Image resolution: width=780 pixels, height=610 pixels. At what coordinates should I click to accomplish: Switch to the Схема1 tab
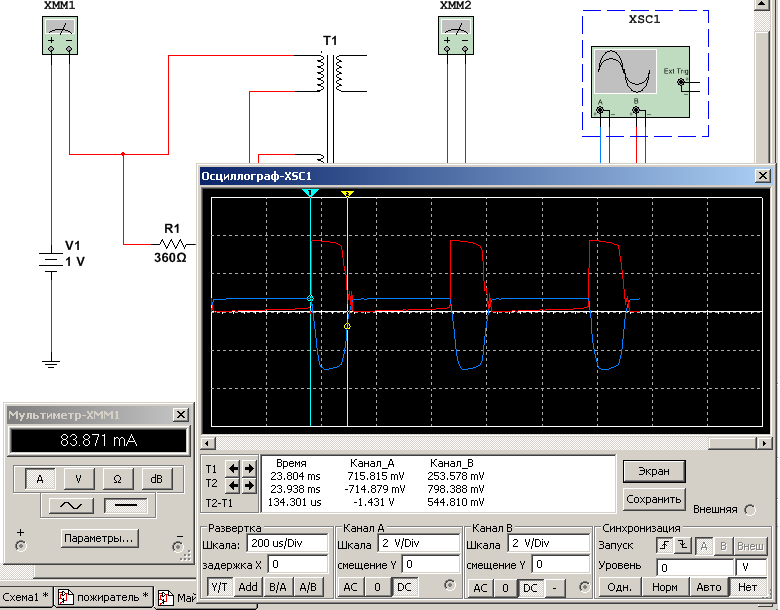[24, 598]
